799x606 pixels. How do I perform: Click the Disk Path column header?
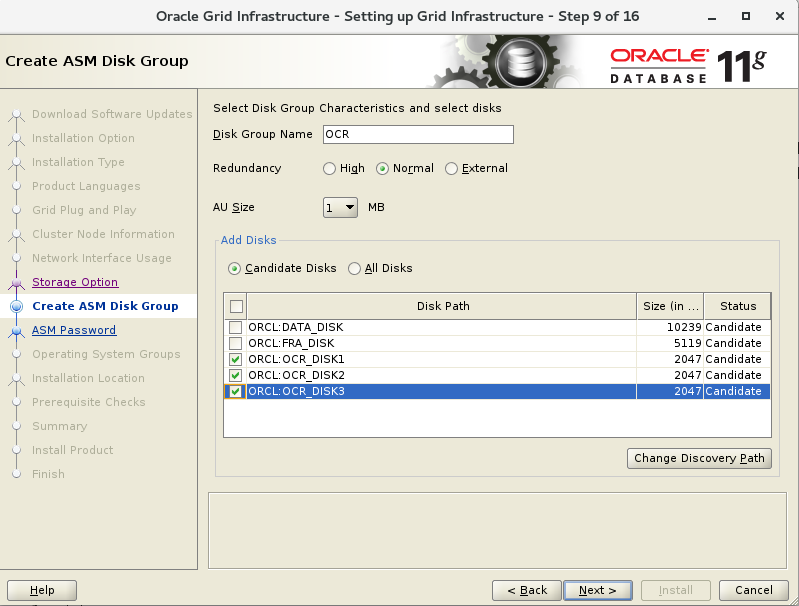point(442,306)
